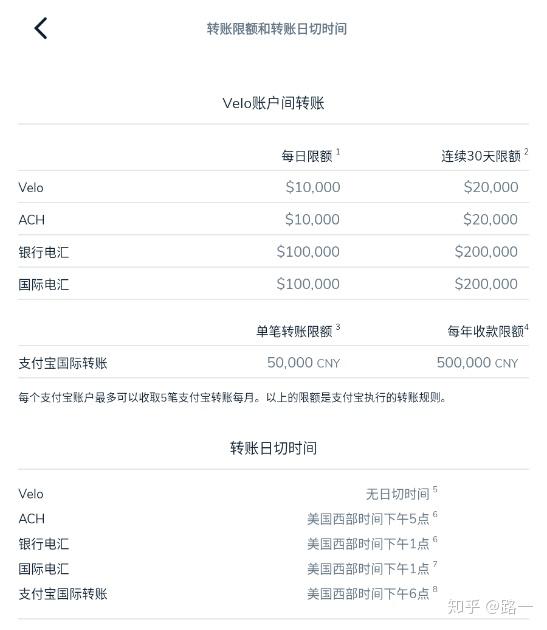Select 国际电汇 row in limits table
547x630 pixels.
tap(273, 283)
